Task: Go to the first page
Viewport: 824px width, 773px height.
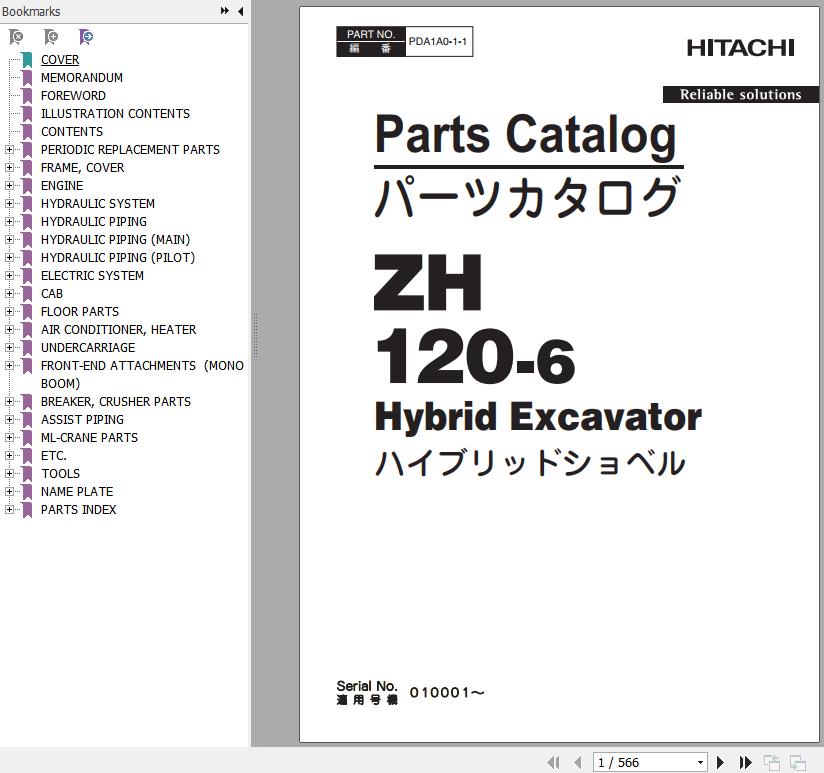Action: pyautogui.click(x=553, y=762)
